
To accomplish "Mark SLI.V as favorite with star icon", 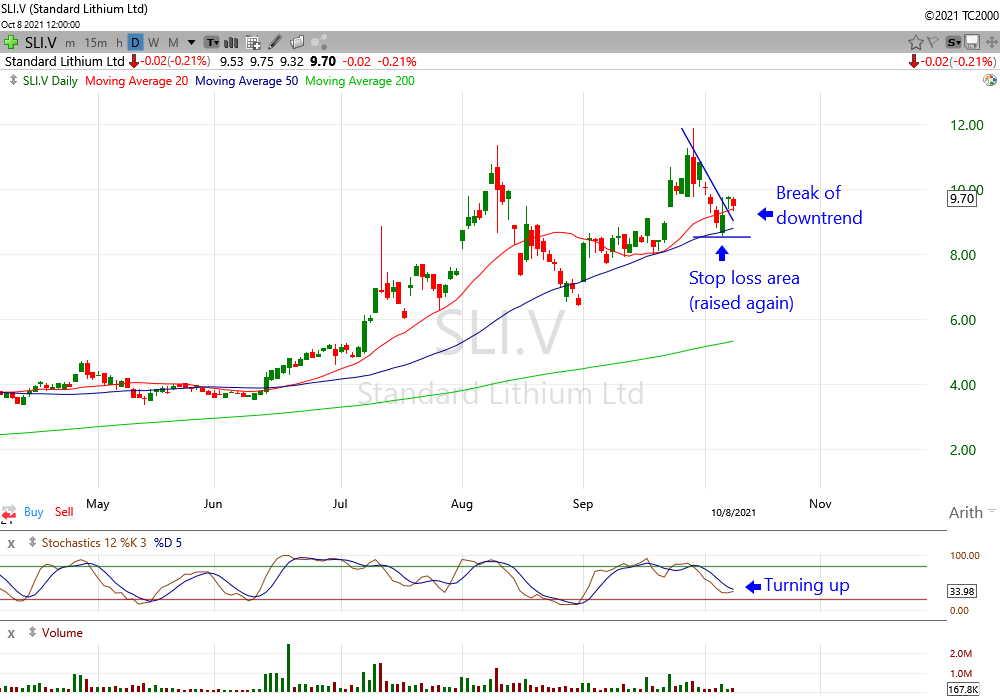I will point(916,43).
